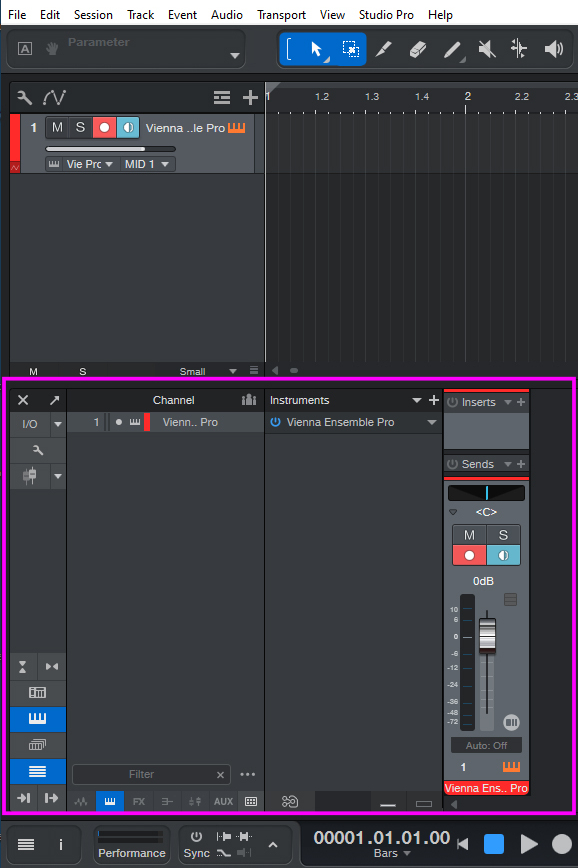Detach the mixer console panel
Screen dimensions: 578x868
click(x=54, y=400)
